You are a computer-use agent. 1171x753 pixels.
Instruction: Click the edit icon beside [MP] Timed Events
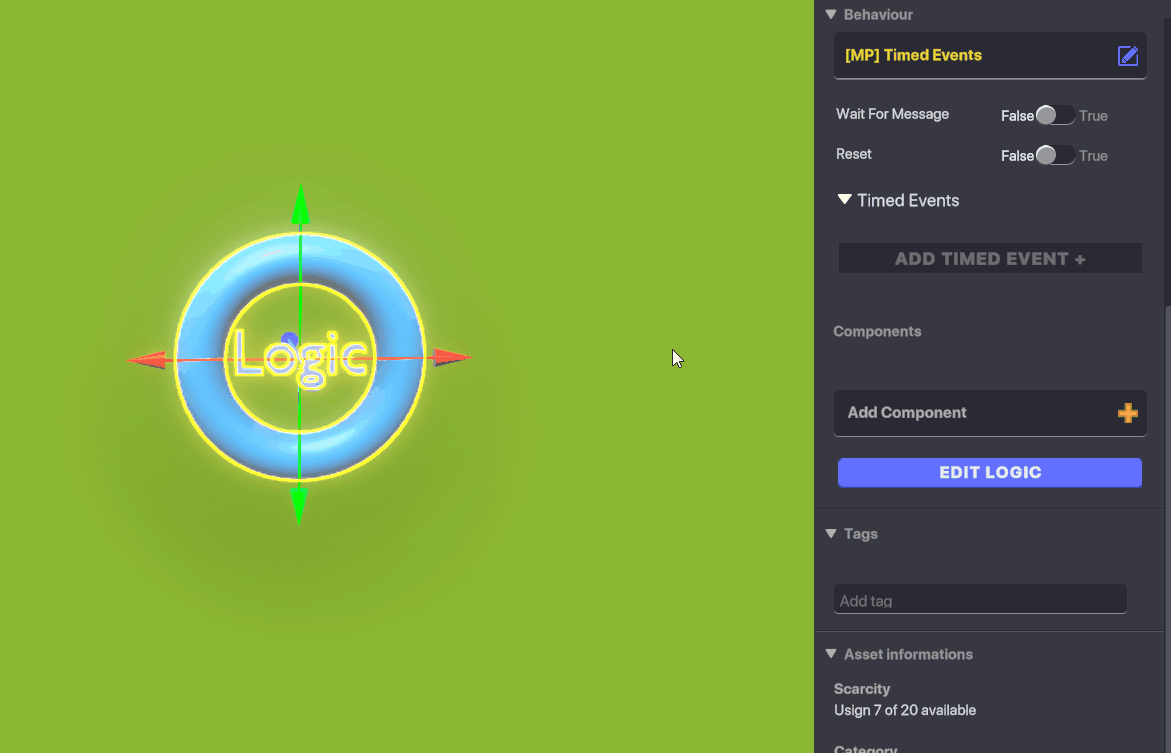(1127, 56)
